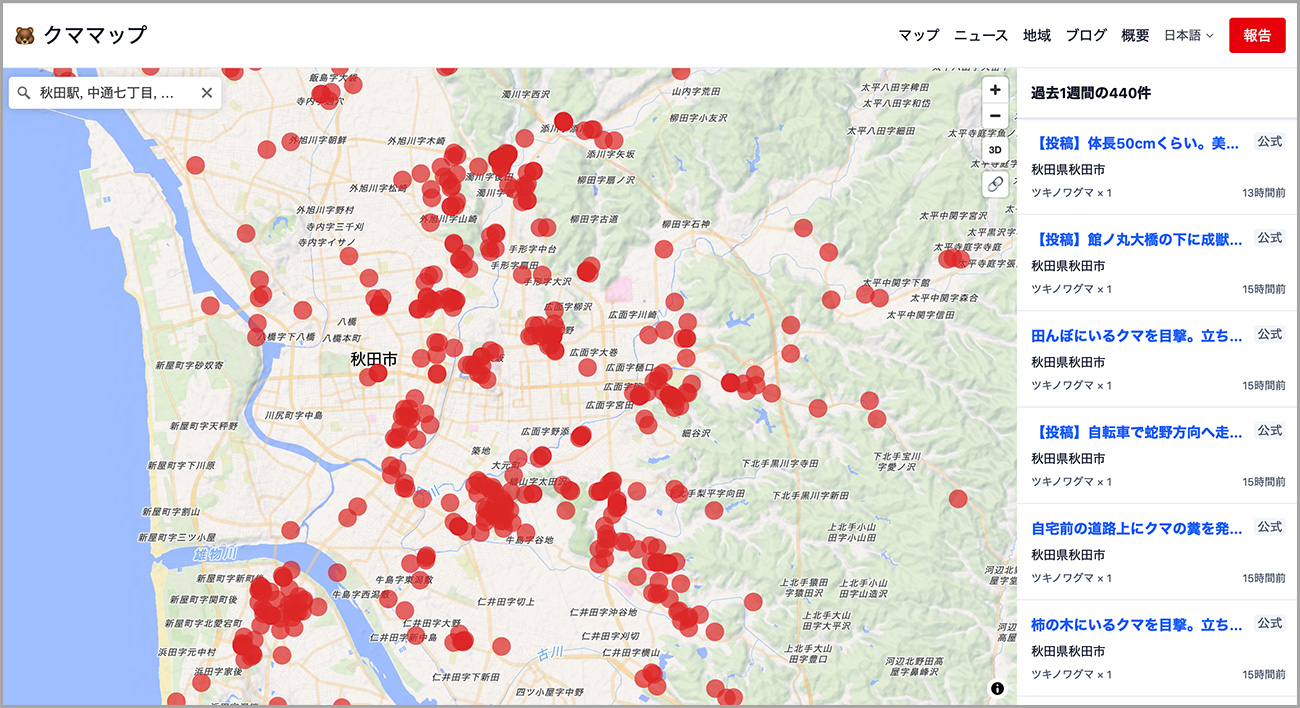Image resolution: width=1300 pixels, height=708 pixels.
Task: Open the 日本語 language dropdown
Action: [x=1188, y=35]
